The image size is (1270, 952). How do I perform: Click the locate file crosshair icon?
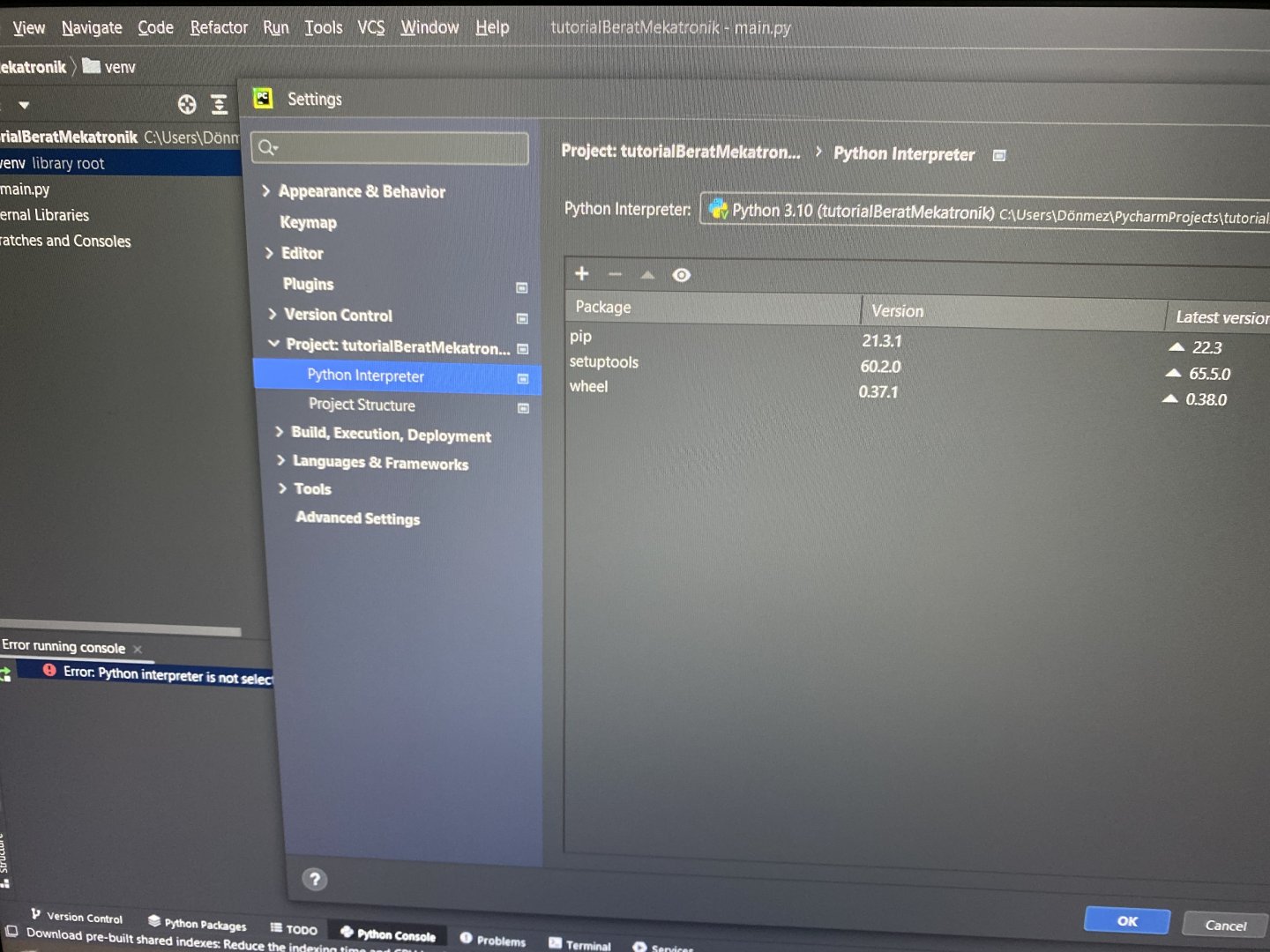click(x=187, y=105)
